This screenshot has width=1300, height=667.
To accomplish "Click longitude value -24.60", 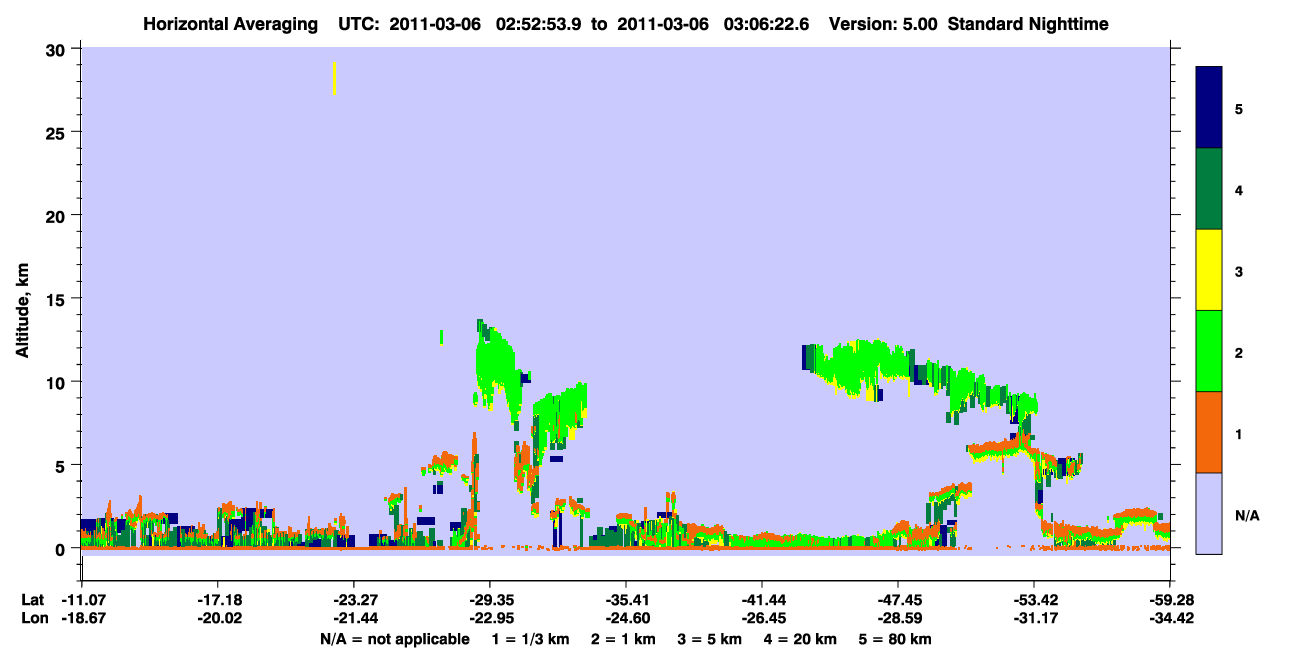I will pos(625,619).
